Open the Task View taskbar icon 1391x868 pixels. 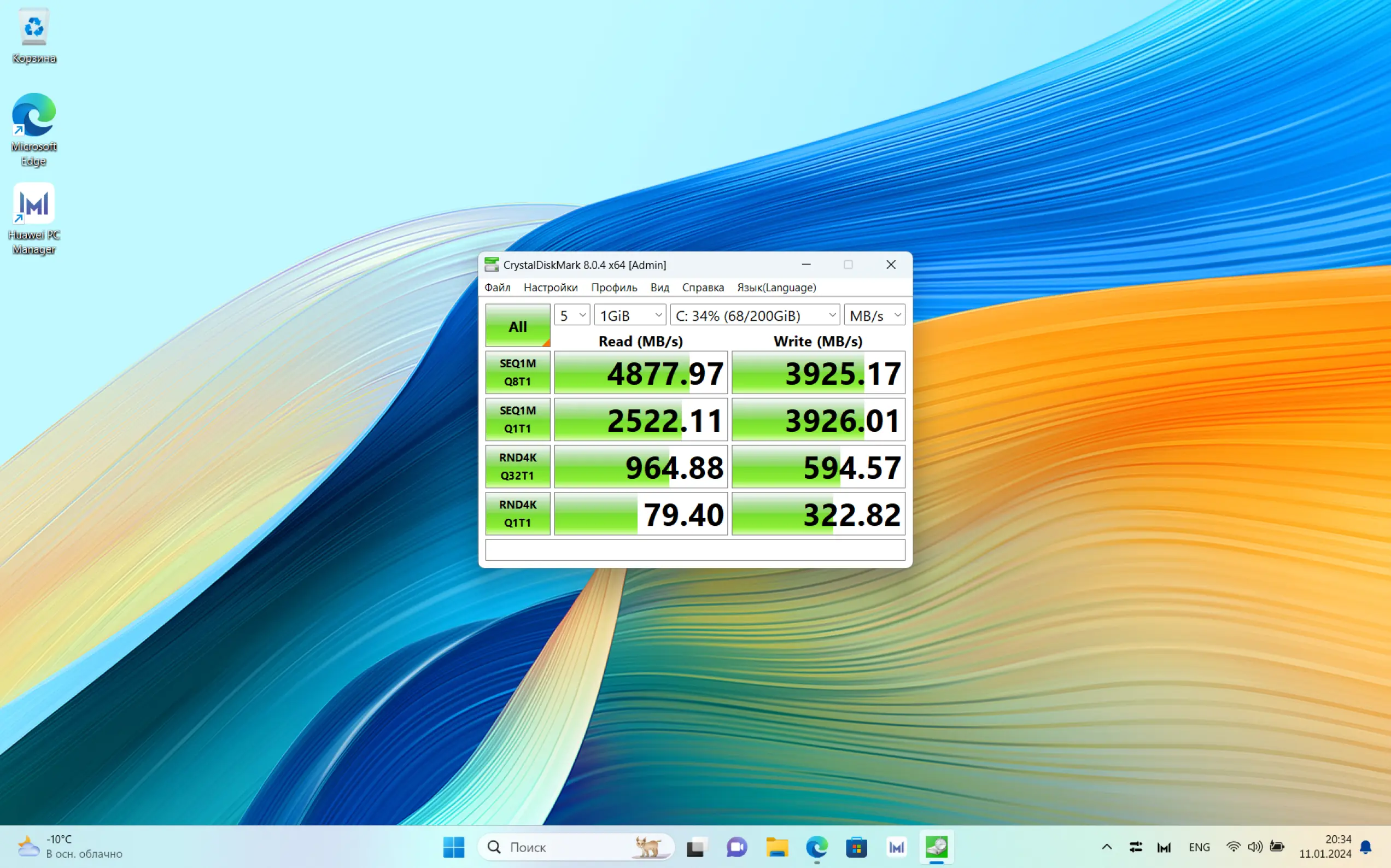pyautogui.click(x=697, y=847)
